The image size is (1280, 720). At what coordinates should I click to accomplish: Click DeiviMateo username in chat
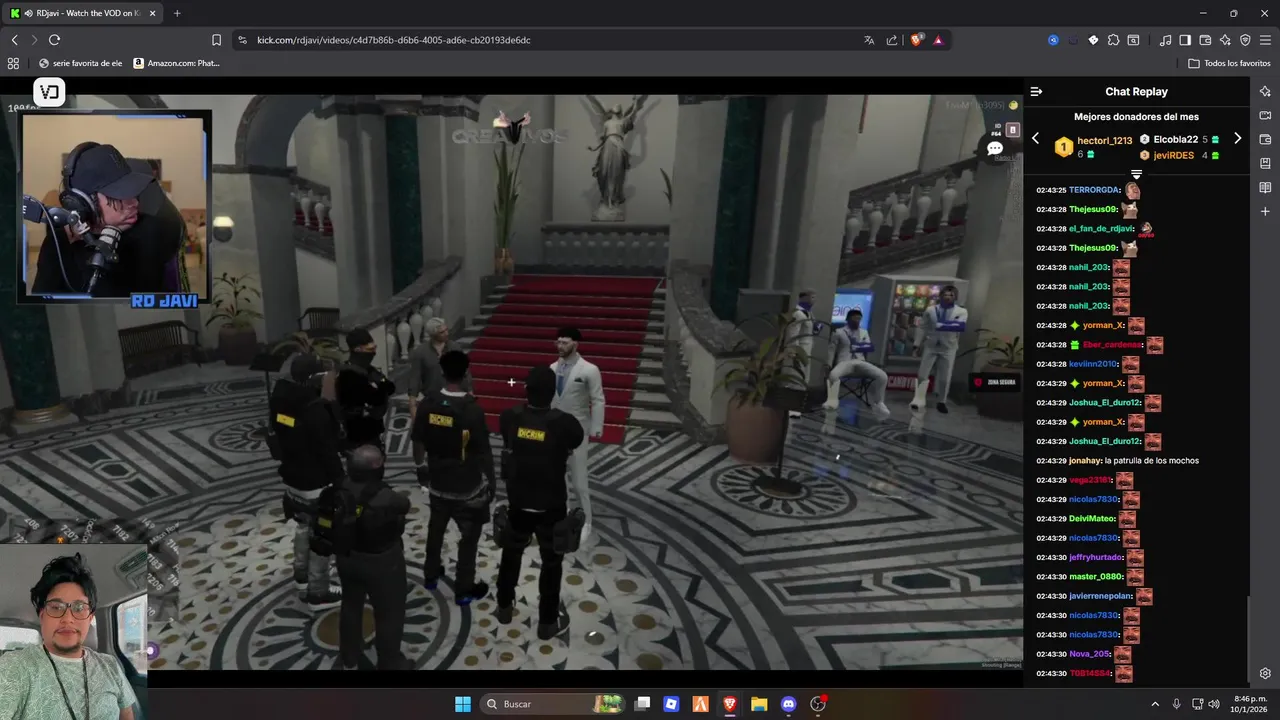click(1092, 519)
